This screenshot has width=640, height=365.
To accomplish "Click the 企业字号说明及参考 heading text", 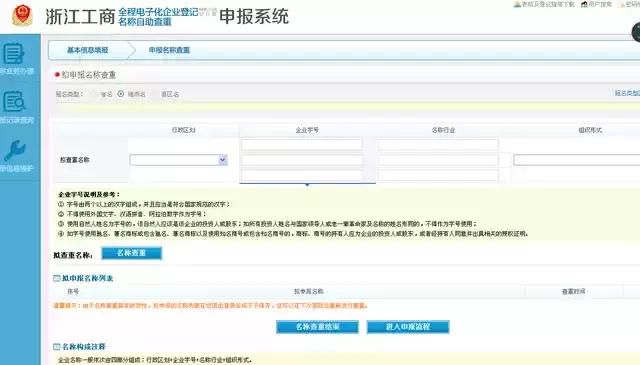I will (x=89, y=195).
